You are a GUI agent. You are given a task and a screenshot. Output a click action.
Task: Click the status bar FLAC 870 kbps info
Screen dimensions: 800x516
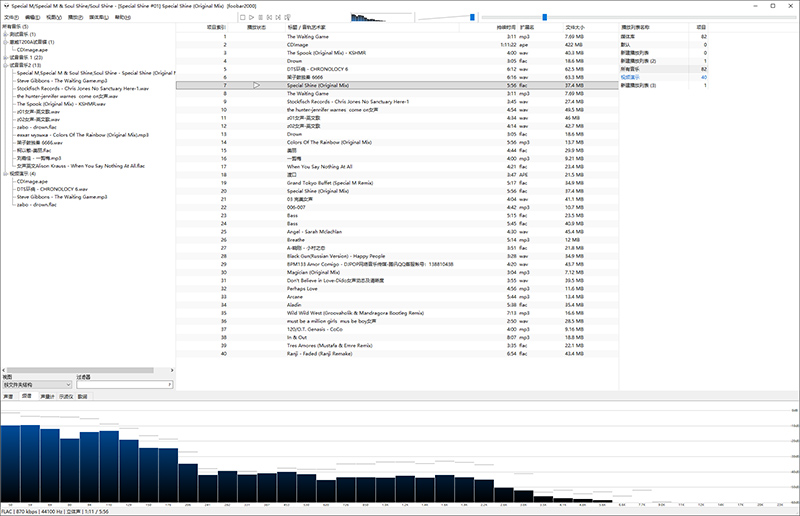[x=55, y=511]
